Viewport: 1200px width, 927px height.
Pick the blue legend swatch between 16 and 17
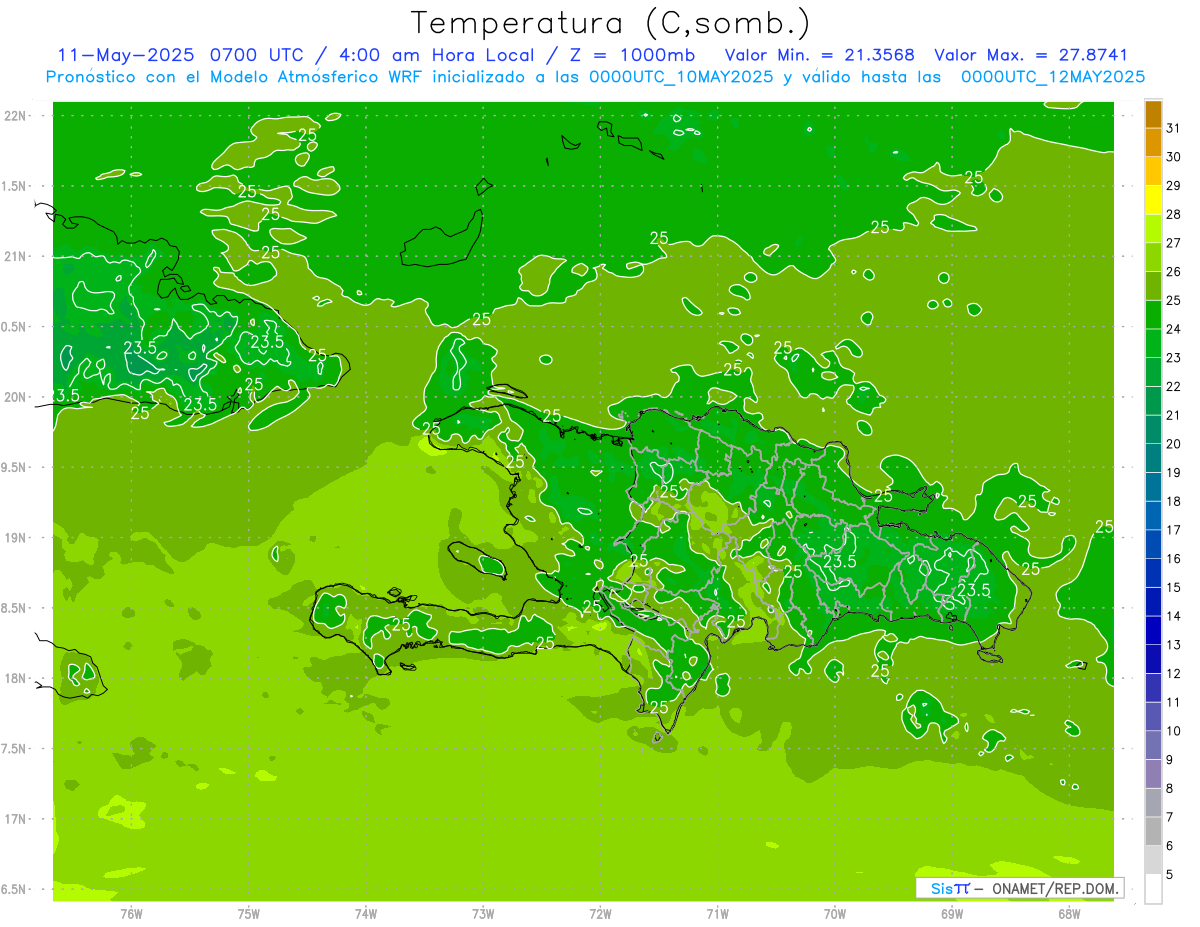point(1154,544)
